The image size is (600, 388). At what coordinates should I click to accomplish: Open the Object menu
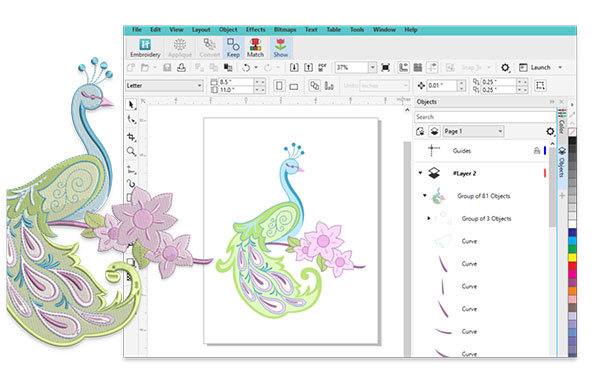[228, 29]
